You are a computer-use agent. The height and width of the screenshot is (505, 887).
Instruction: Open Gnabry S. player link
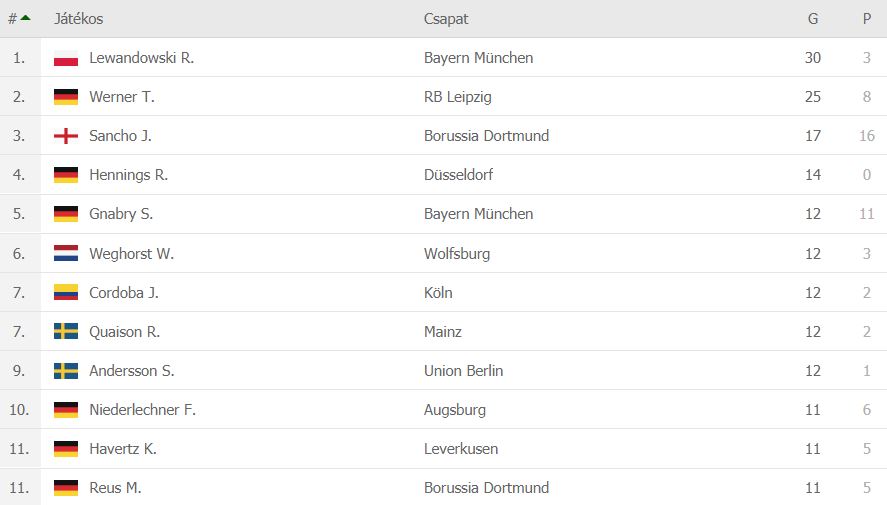click(120, 214)
